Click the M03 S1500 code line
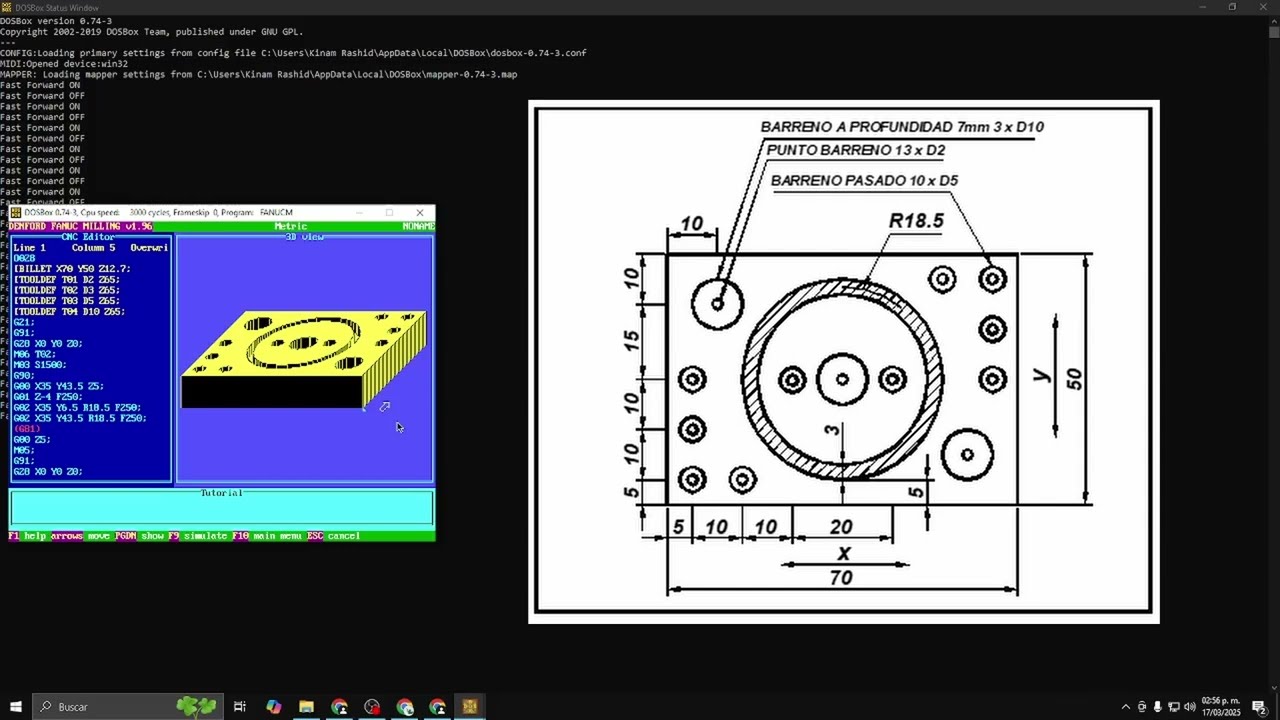The height and width of the screenshot is (720, 1280). tap(40, 365)
